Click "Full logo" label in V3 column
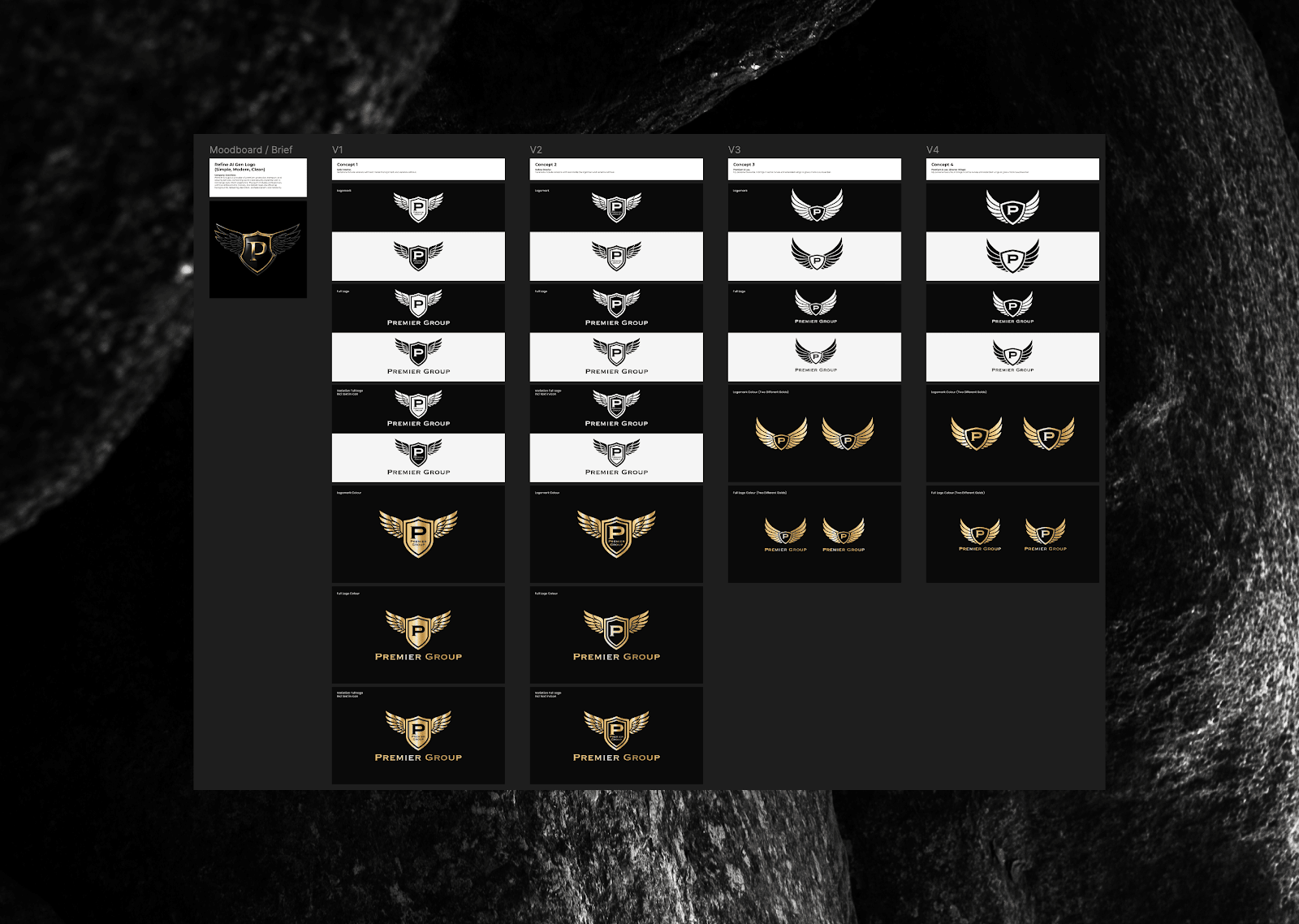Screen dimensions: 1299x924 coord(740,291)
